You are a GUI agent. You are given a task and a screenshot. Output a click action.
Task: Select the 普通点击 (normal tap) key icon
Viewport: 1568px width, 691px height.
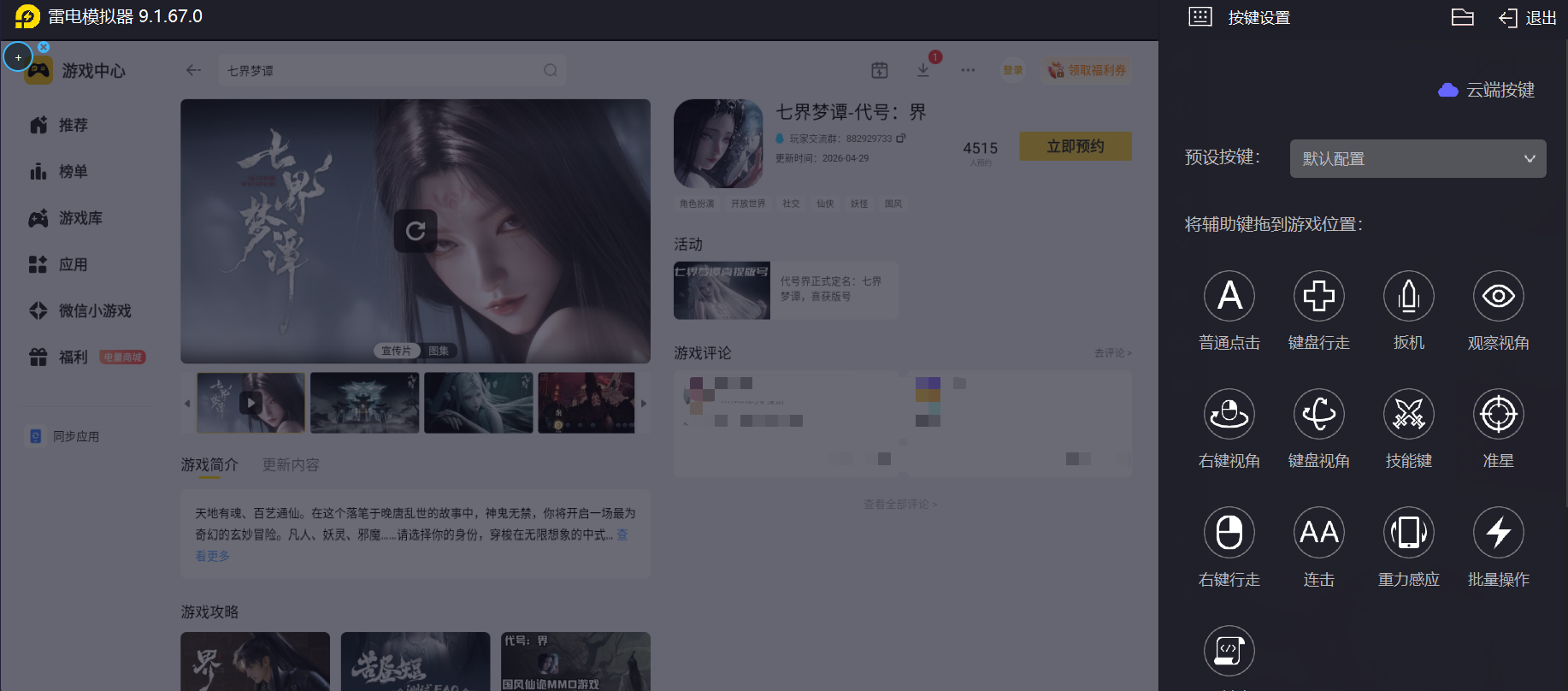(1229, 296)
